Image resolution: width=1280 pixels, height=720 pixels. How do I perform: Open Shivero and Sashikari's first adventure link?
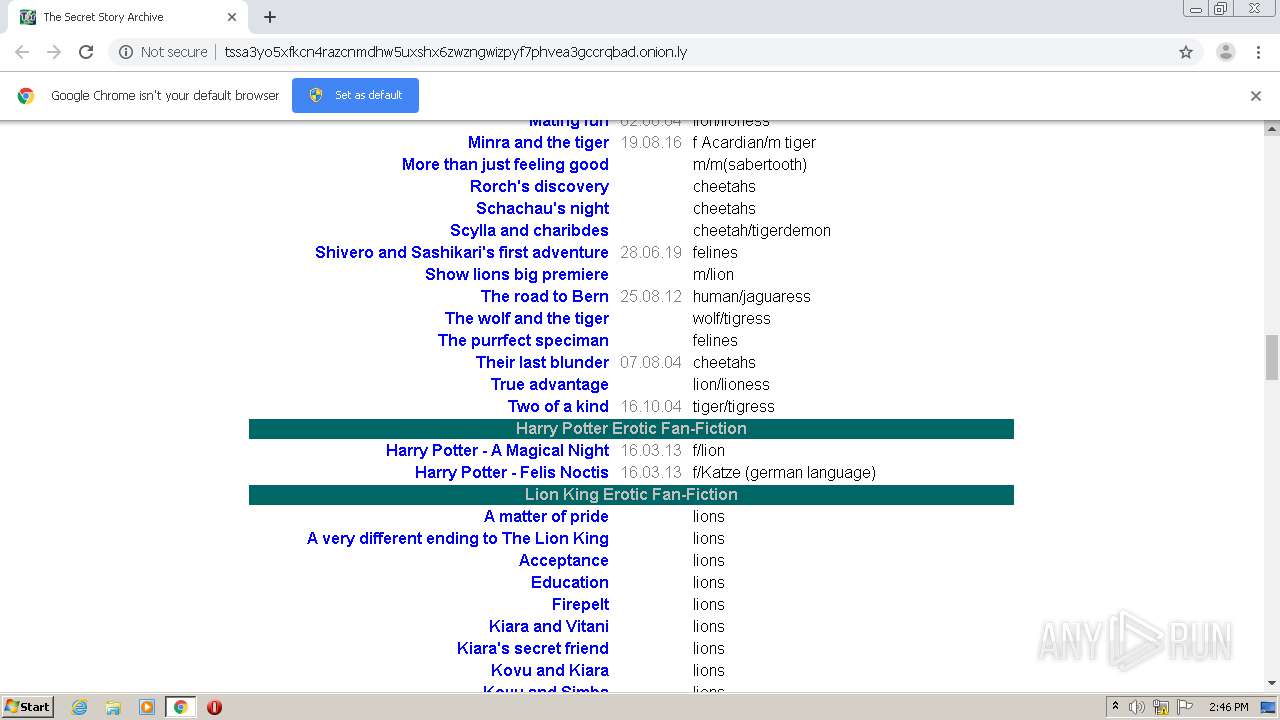click(461, 252)
